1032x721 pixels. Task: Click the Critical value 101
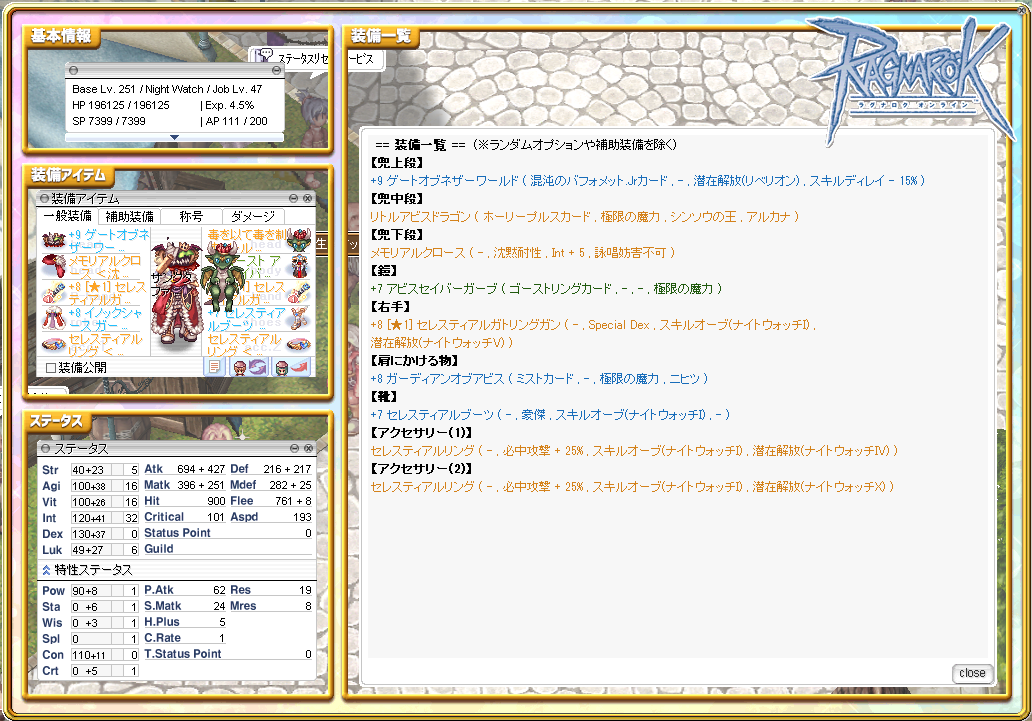[216, 517]
